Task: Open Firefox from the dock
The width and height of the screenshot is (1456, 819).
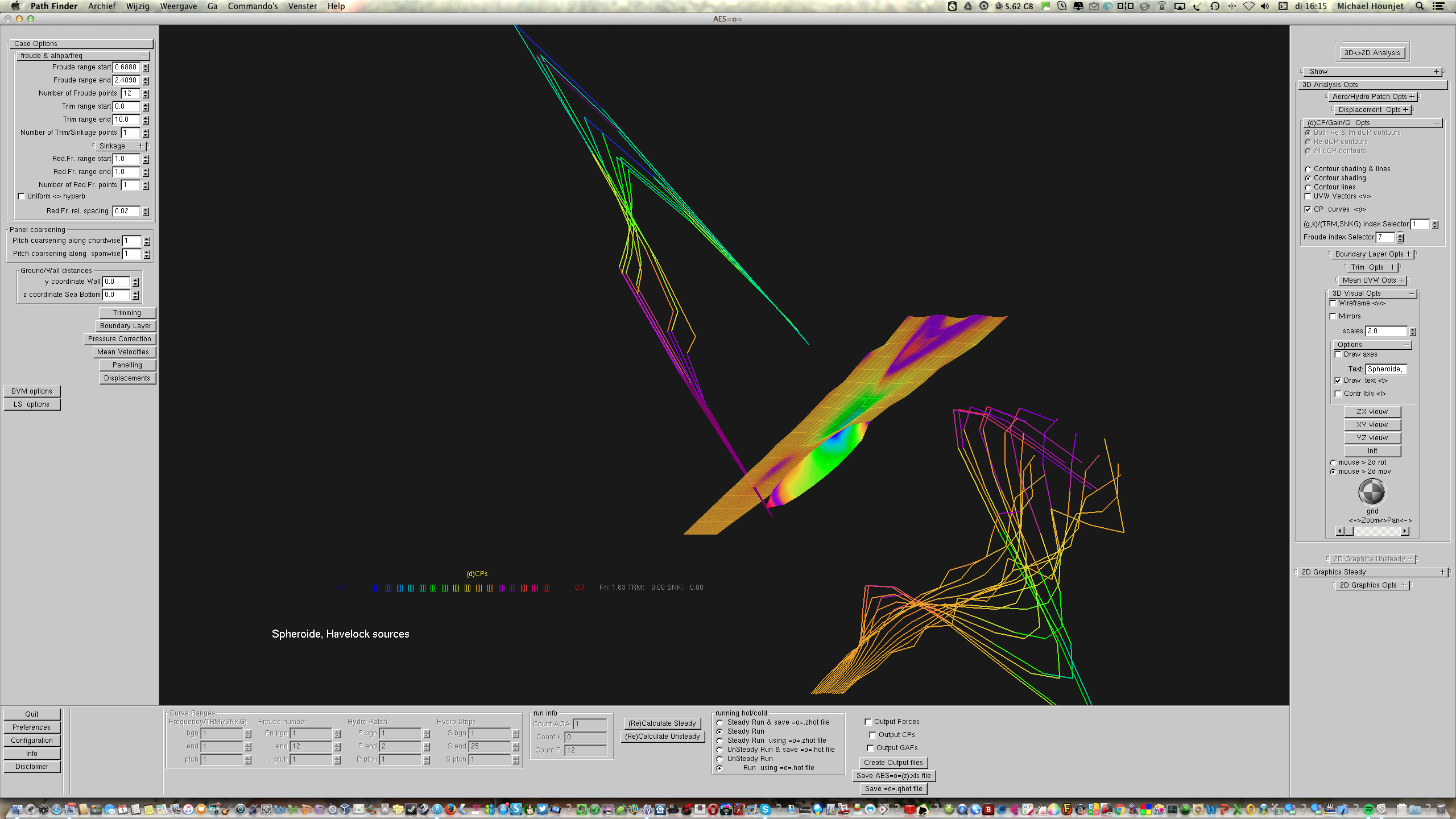Action: 450,809
